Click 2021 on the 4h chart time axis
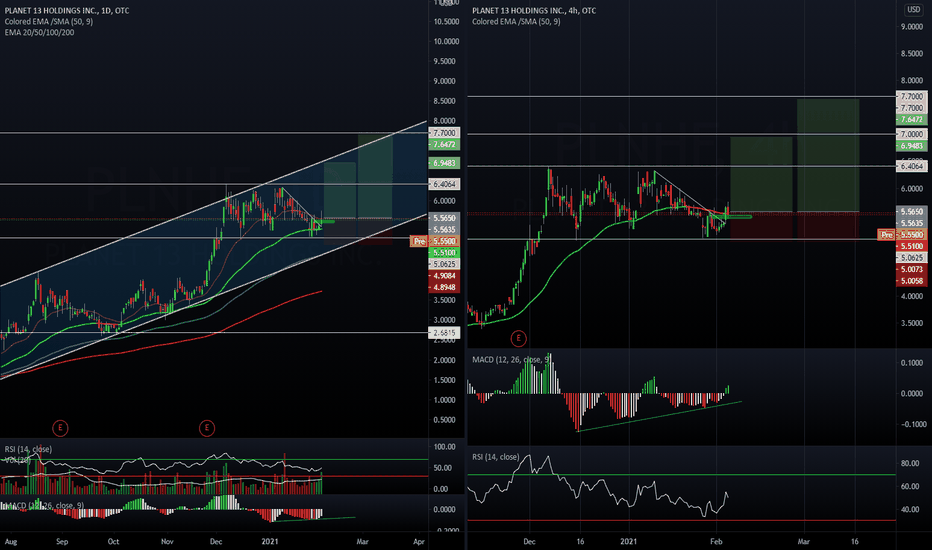This screenshot has width=932, height=550. tap(628, 542)
